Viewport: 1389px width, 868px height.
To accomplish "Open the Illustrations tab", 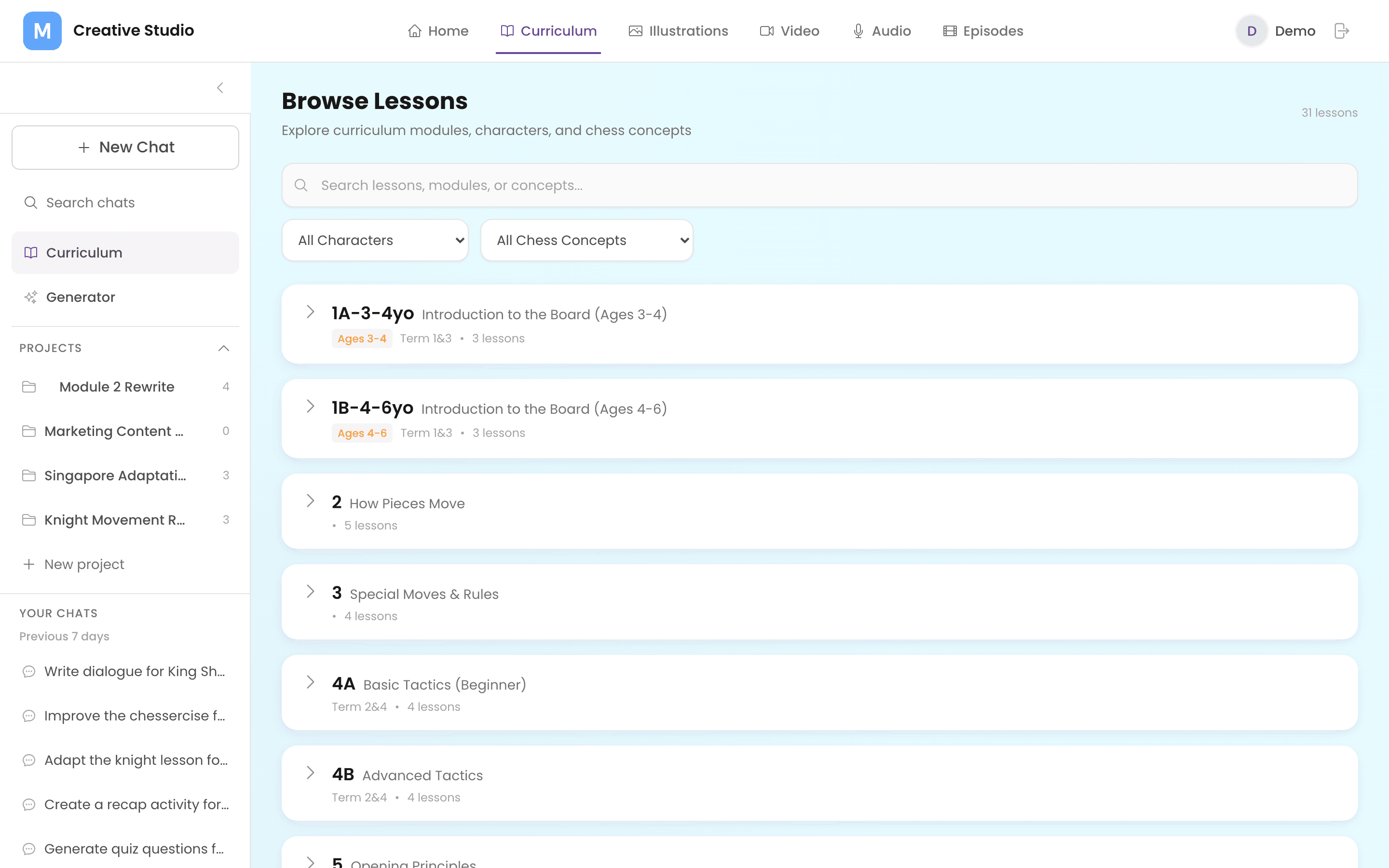I will tap(678, 31).
